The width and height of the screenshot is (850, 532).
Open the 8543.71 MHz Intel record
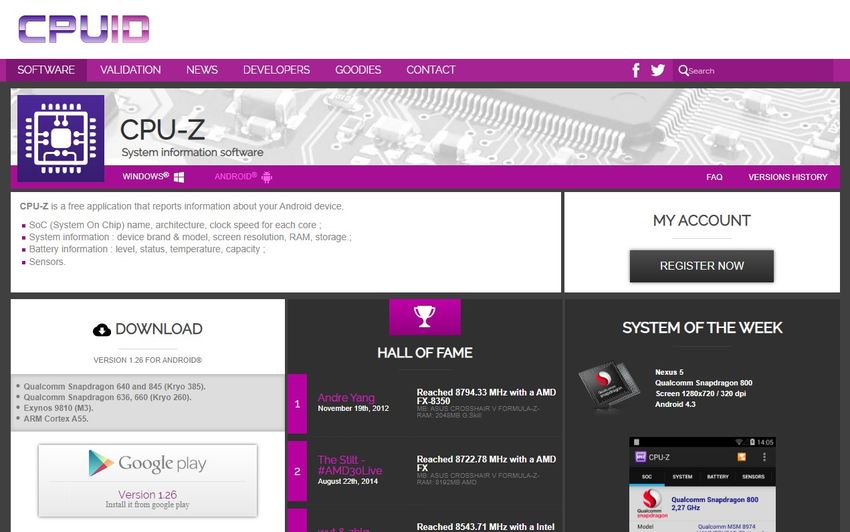pos(486,527)
